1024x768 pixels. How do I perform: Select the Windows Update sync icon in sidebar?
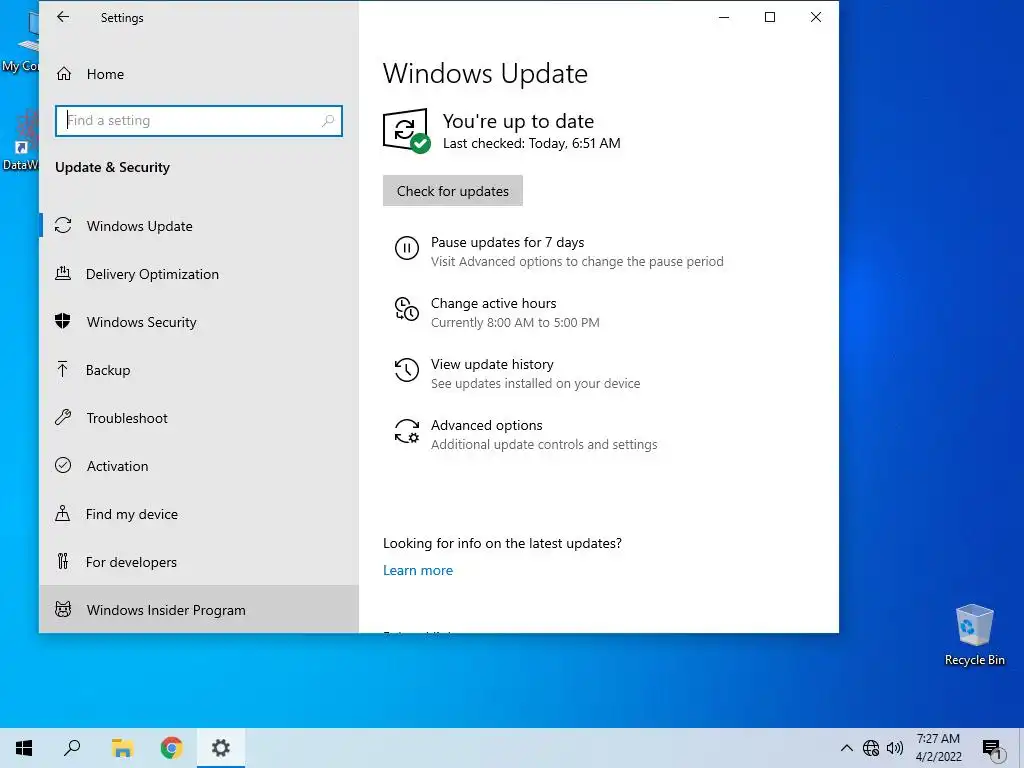63,225
